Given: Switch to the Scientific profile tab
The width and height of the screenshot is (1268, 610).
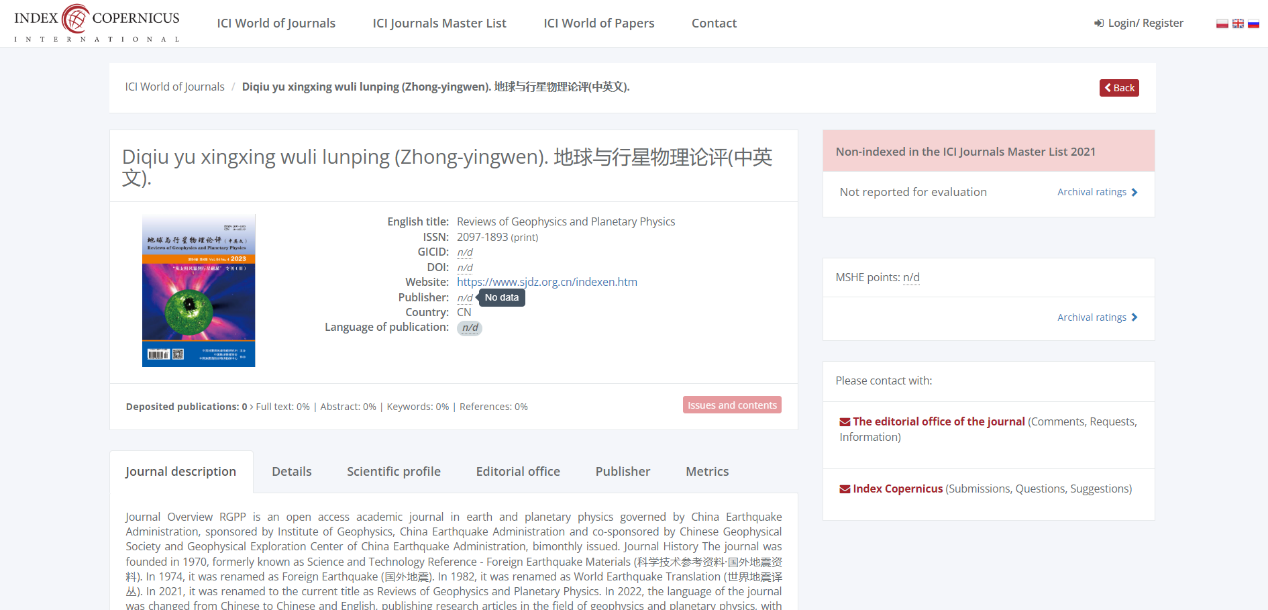Looking at the screenshot, I should pos(394,472).
